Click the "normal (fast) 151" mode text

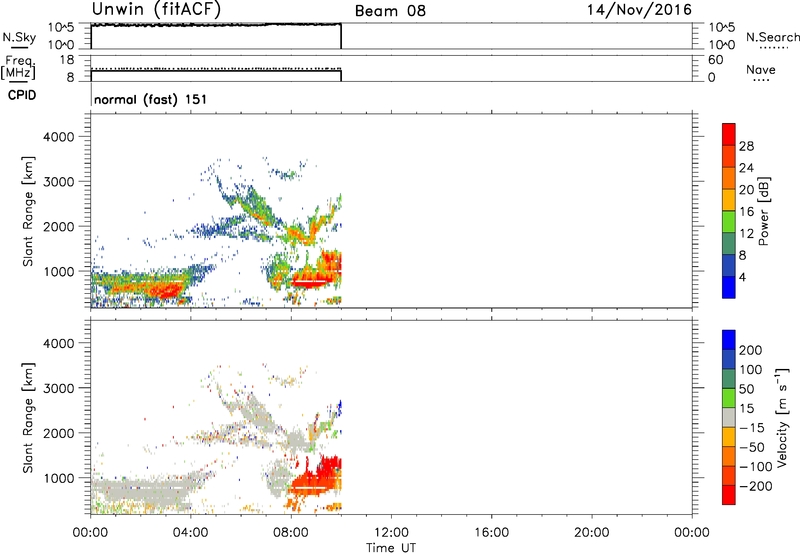point(151,99)
